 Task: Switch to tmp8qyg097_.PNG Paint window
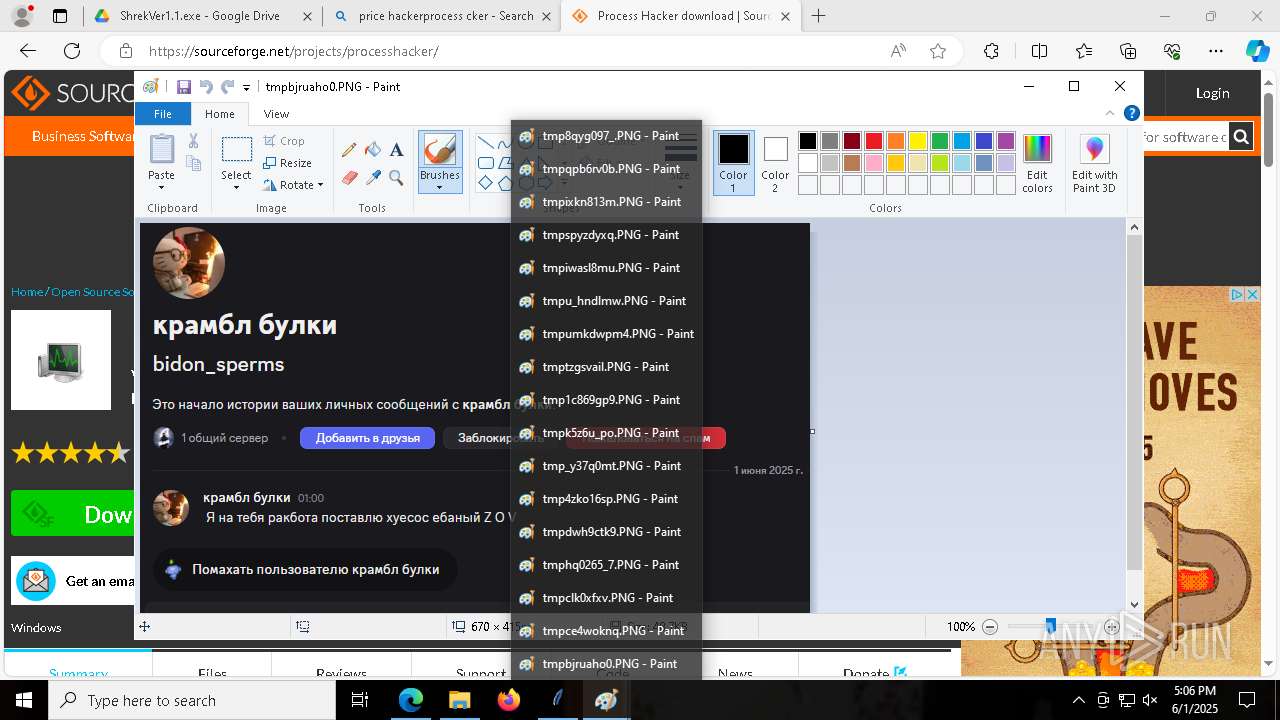606,136
